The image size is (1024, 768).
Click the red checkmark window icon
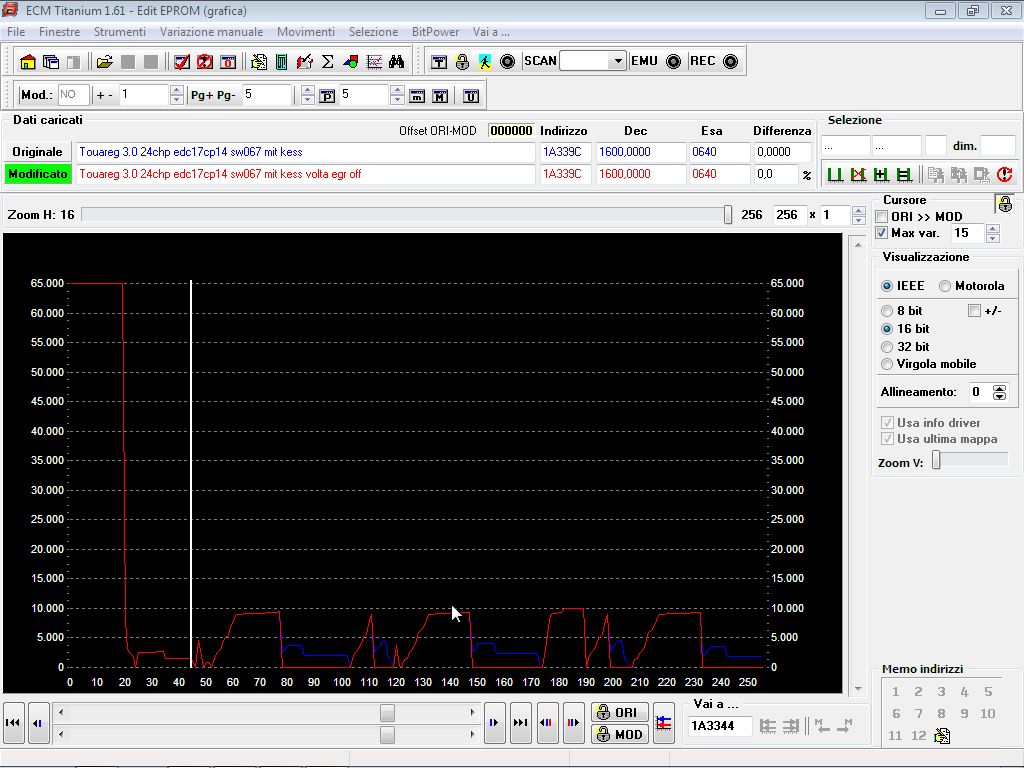pyautogui.click(x=182, y=61)
